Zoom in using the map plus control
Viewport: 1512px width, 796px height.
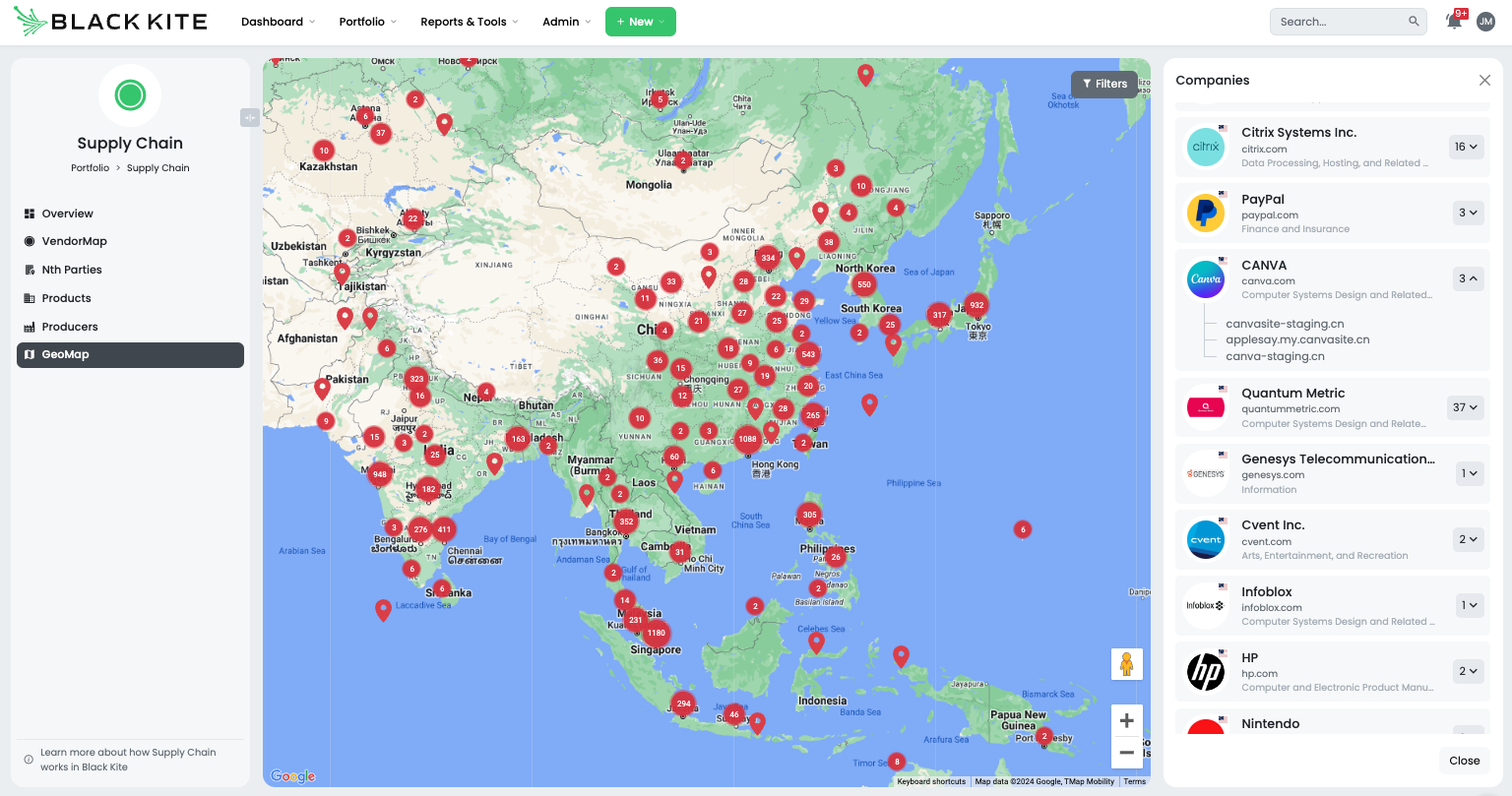pos(1126,720)
